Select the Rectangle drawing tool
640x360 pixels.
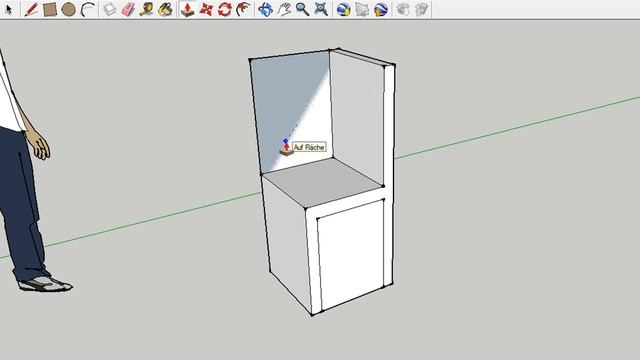[49, 9]
